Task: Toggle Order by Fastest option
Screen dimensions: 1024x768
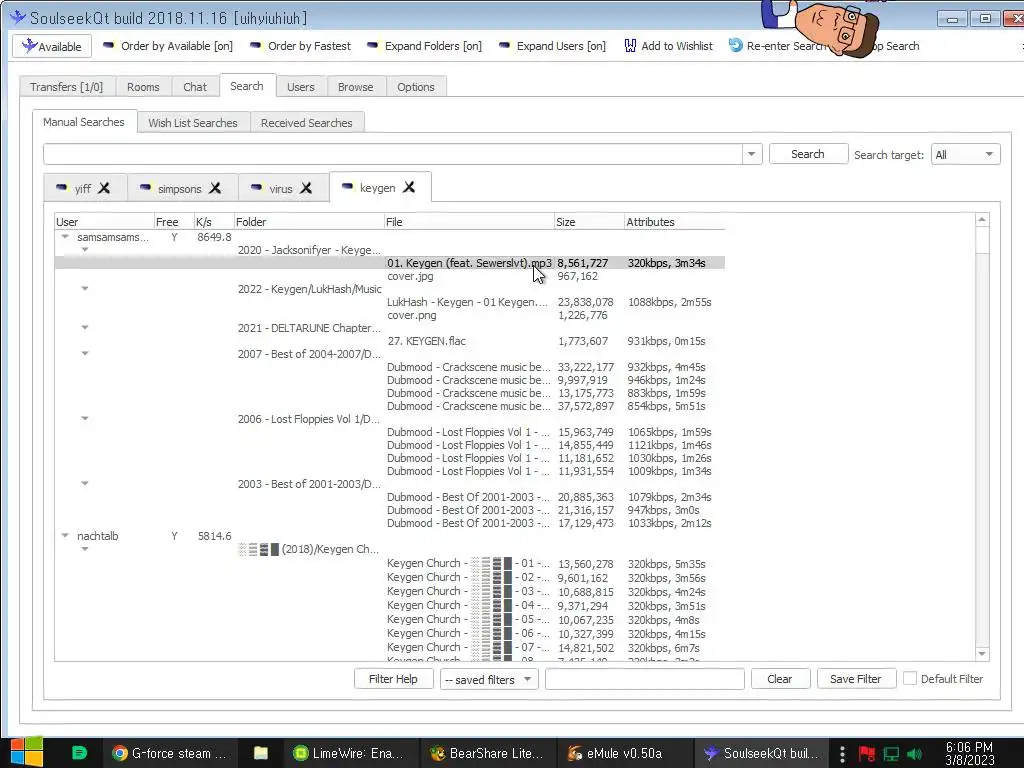Action: [x=300, y=46]
